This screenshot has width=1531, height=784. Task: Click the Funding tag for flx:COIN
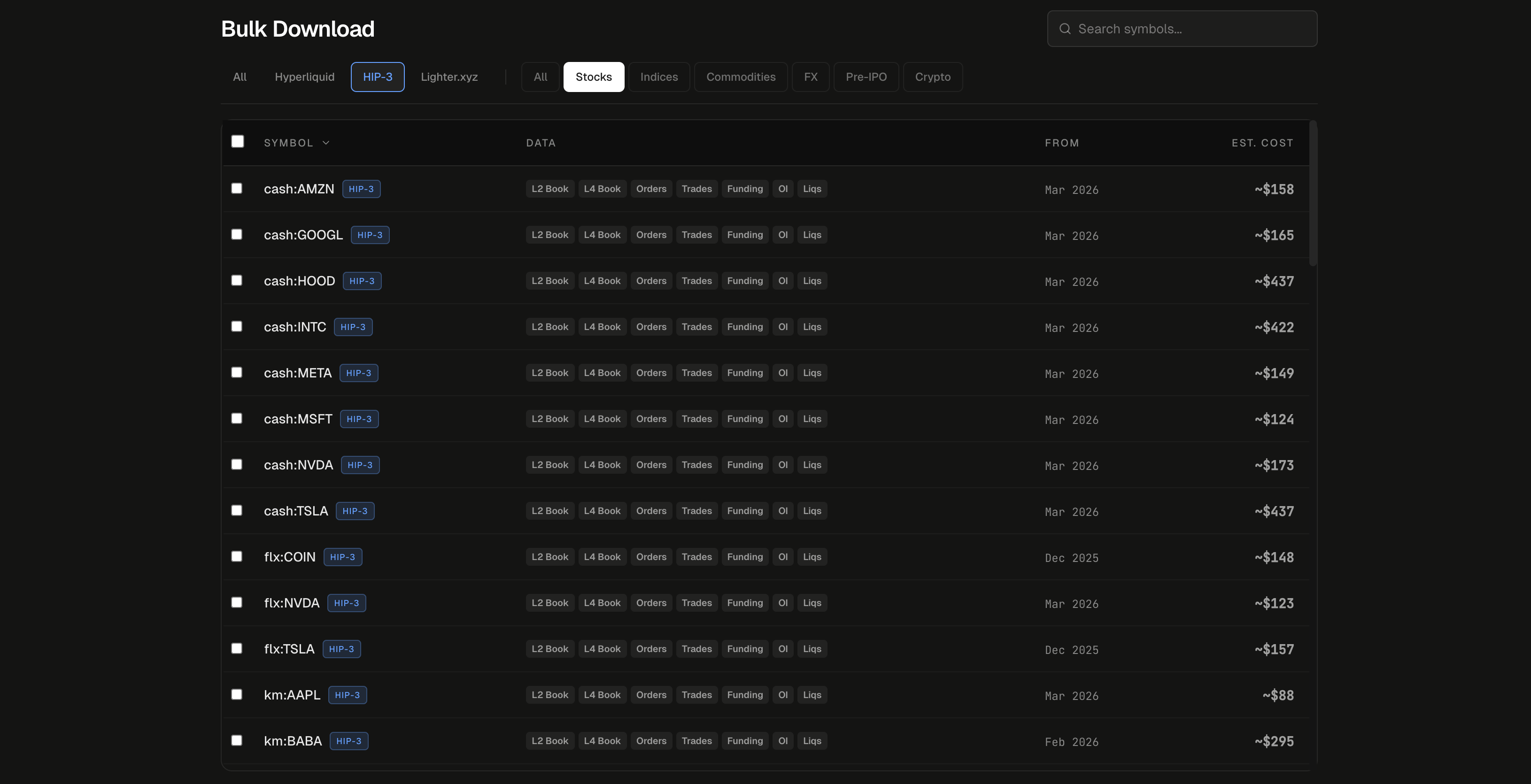point(745,557)
